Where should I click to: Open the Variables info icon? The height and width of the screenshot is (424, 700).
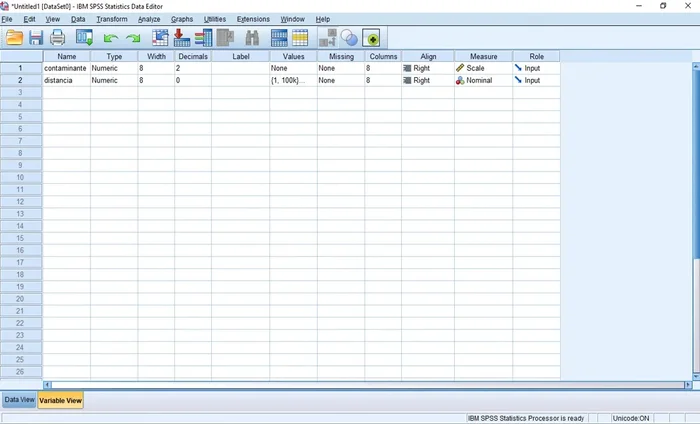click(204, 38)
